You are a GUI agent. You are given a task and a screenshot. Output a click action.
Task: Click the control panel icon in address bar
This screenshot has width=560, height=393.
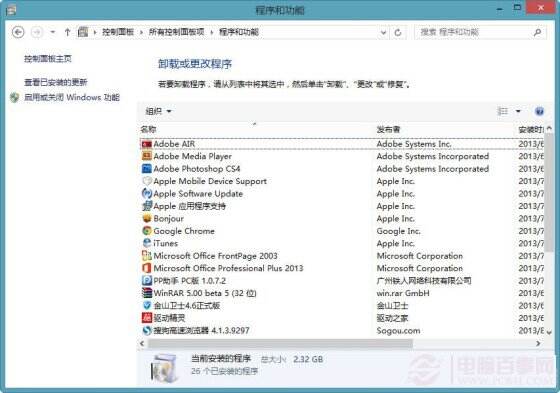pyautogui.click(x=83, y=32)
